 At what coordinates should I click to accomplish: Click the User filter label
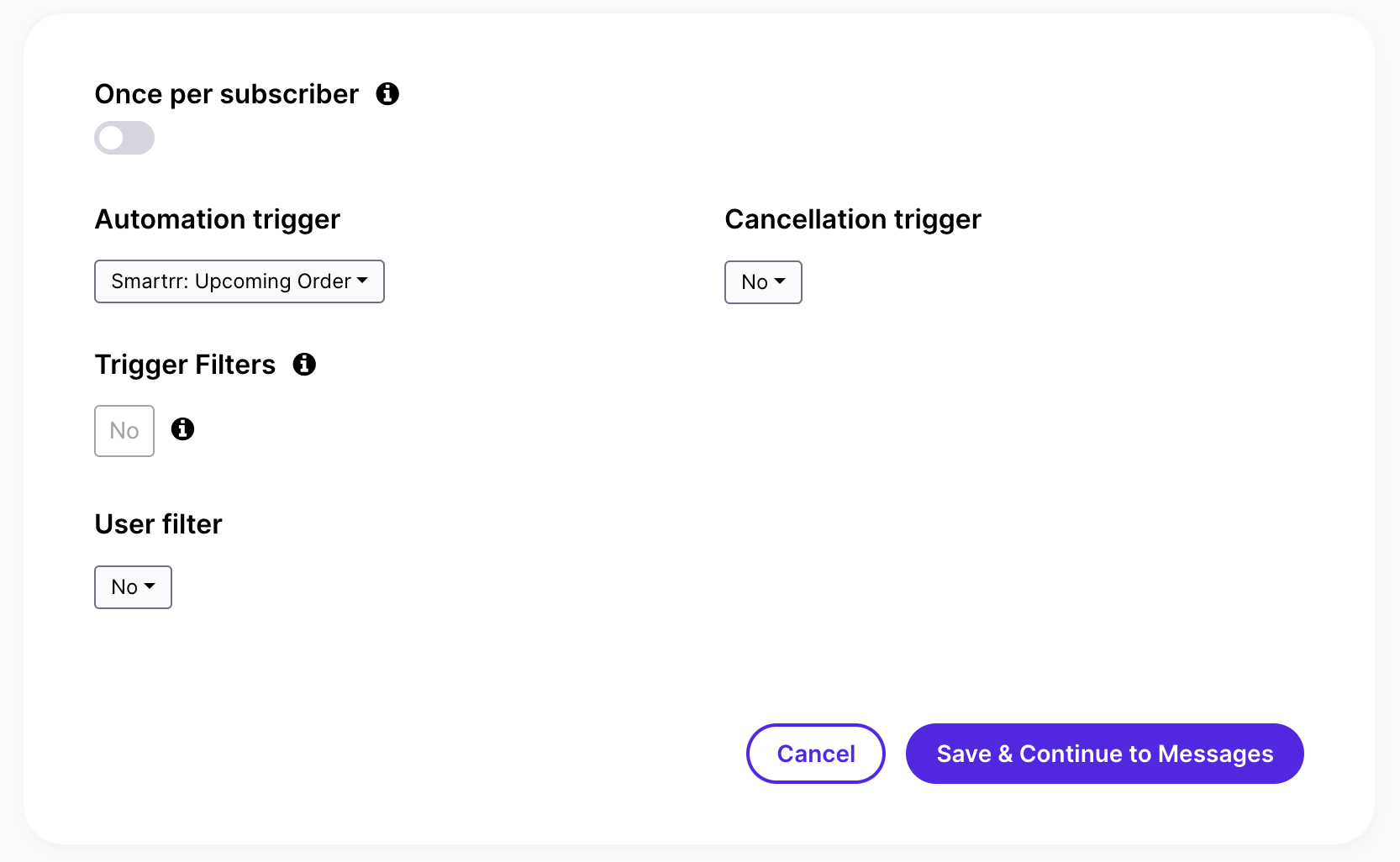(x=159, y=524)
